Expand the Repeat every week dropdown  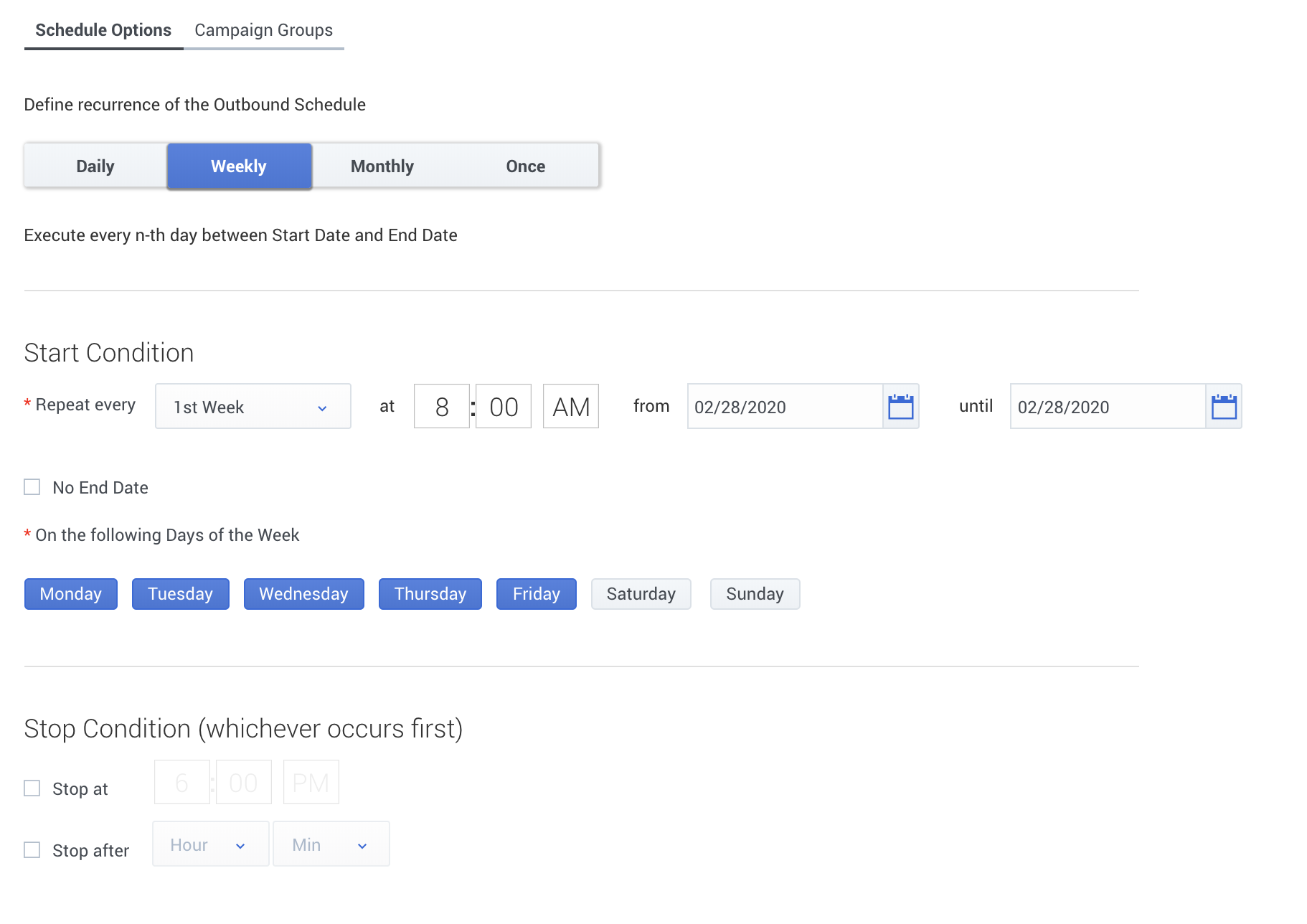tap(253, 407)
